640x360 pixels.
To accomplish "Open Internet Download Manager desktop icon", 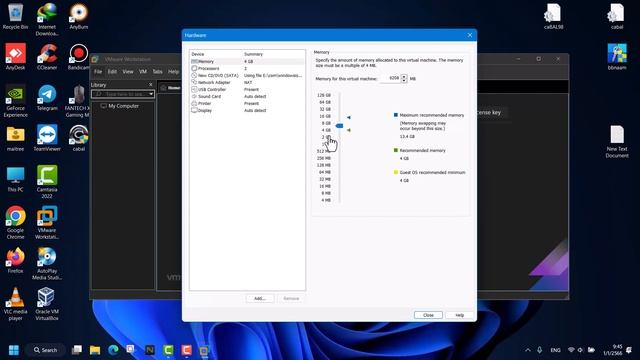I will (x=47, y=19).
